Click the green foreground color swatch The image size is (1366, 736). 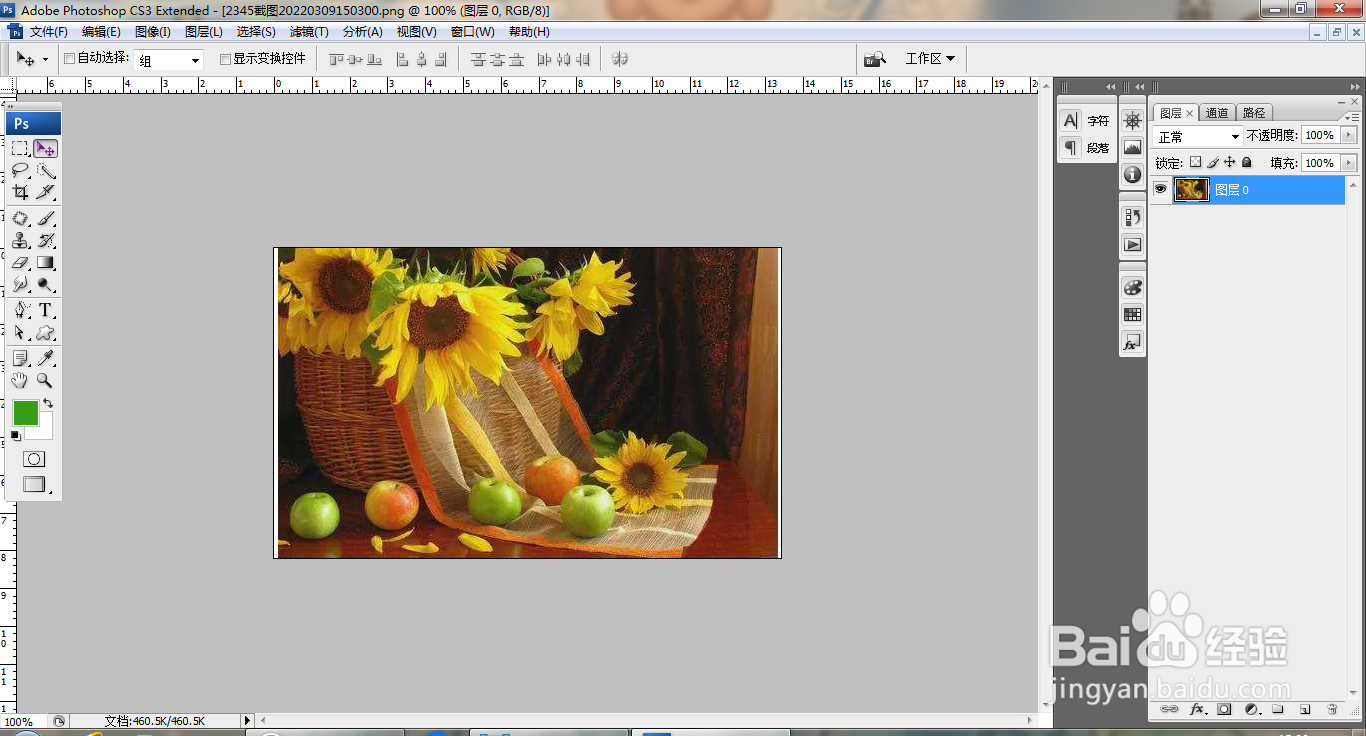point(25,412)
